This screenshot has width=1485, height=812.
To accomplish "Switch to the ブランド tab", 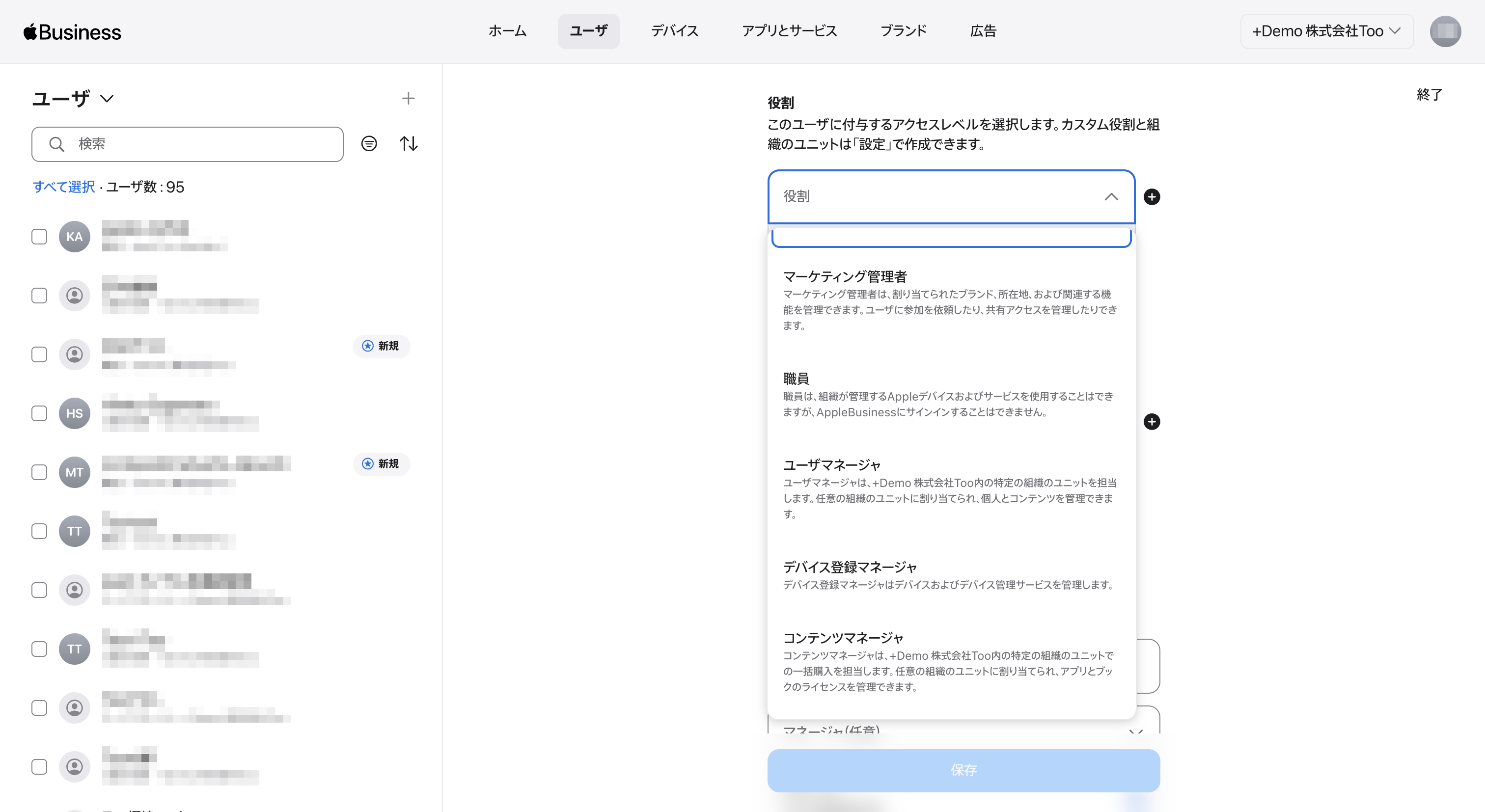I will click(x=904, y=31).
